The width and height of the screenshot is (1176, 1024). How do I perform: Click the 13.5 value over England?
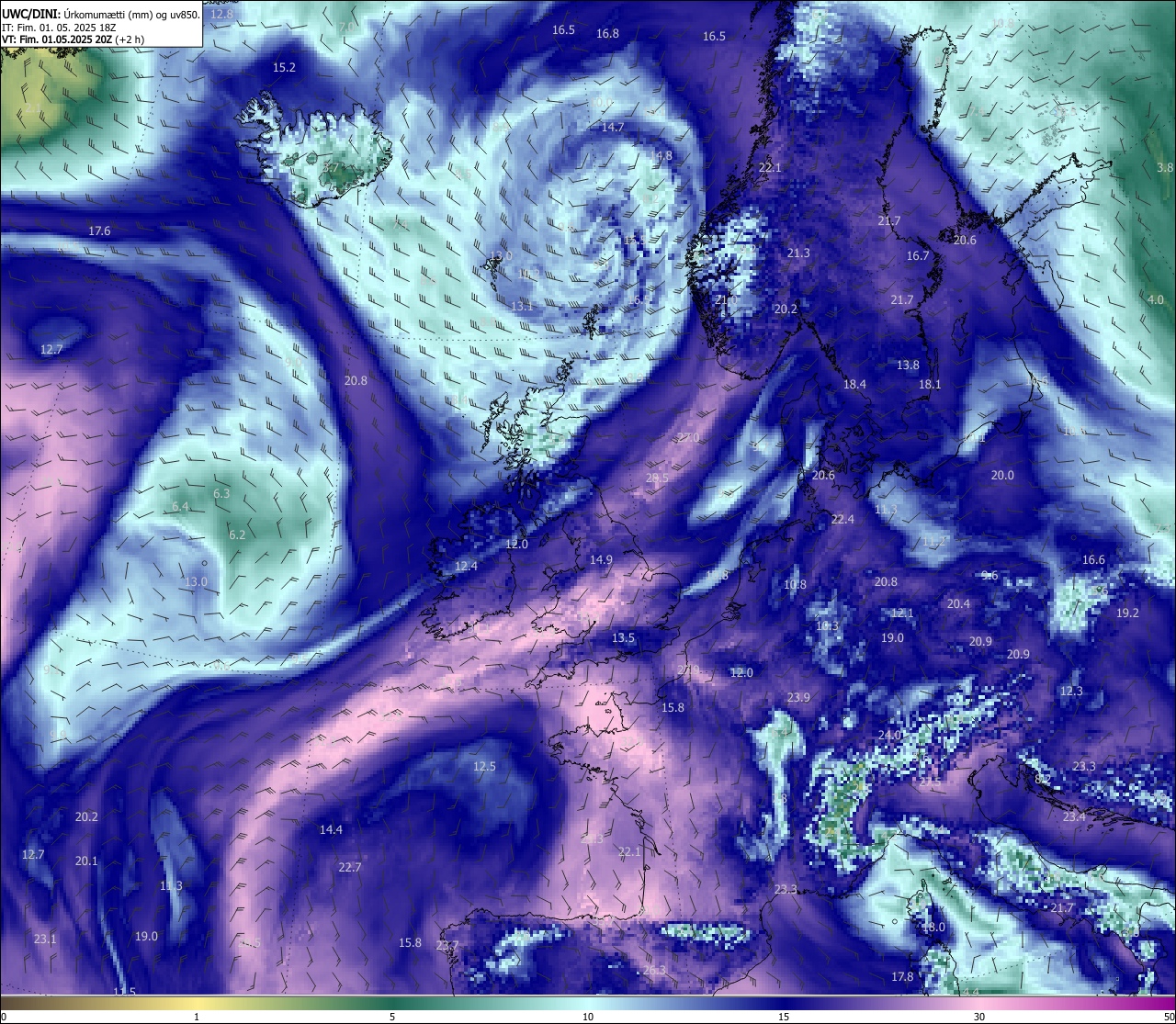(x=623, y=638)
